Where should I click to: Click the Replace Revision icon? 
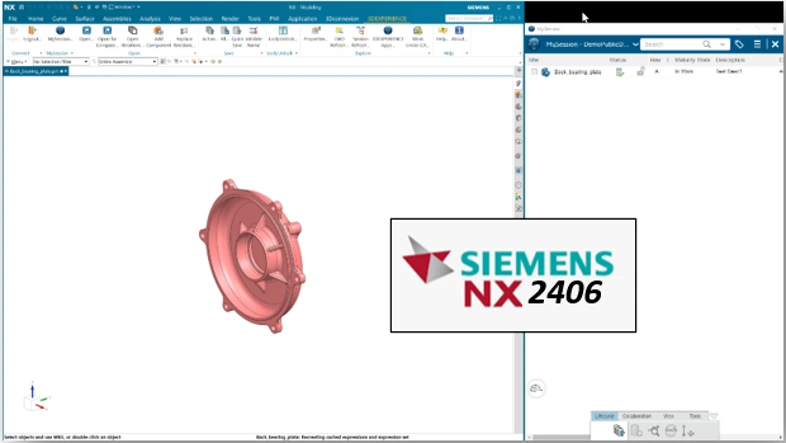(183, 31)
